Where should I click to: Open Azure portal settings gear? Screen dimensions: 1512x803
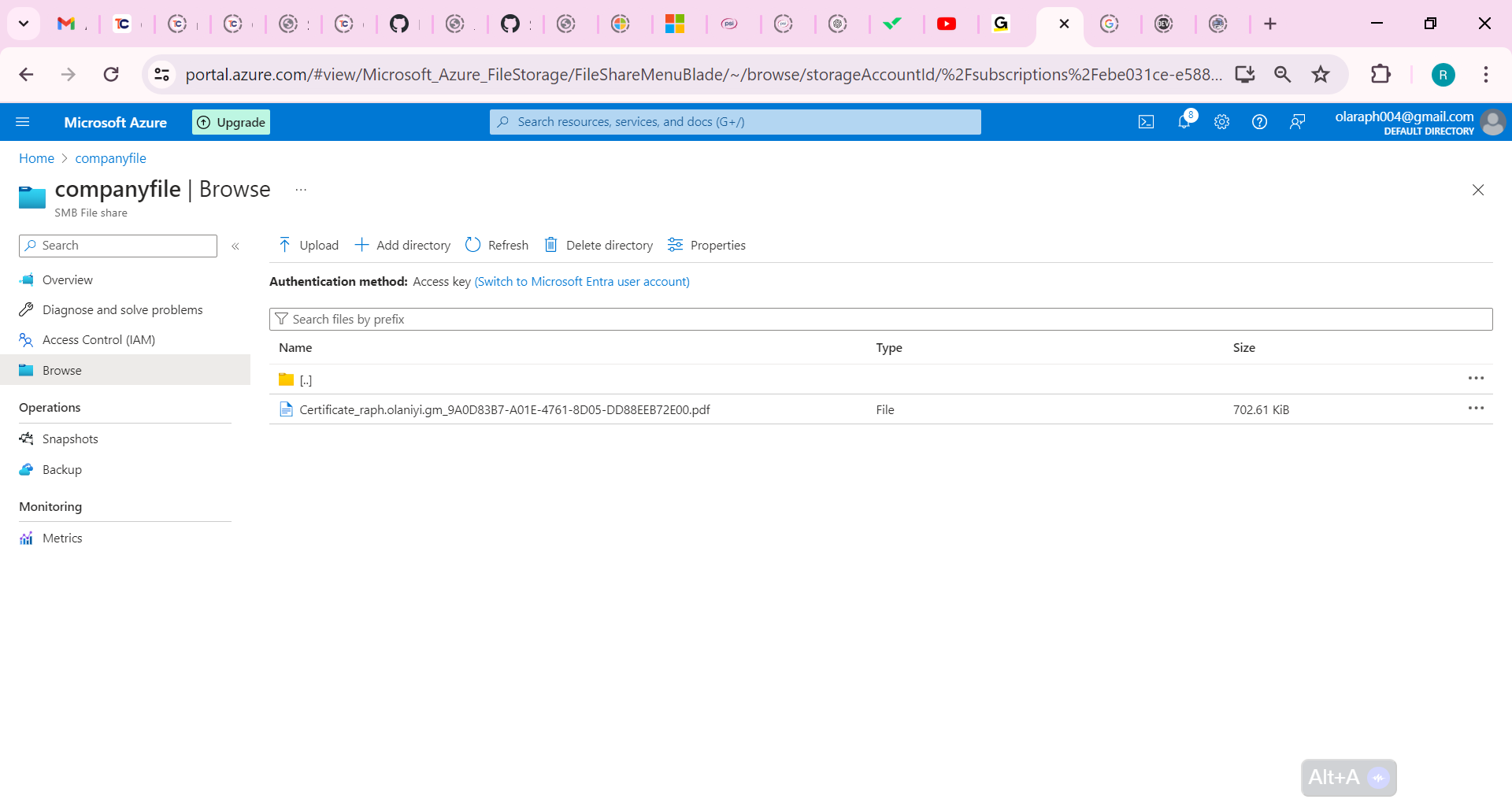pos(1221,121)
